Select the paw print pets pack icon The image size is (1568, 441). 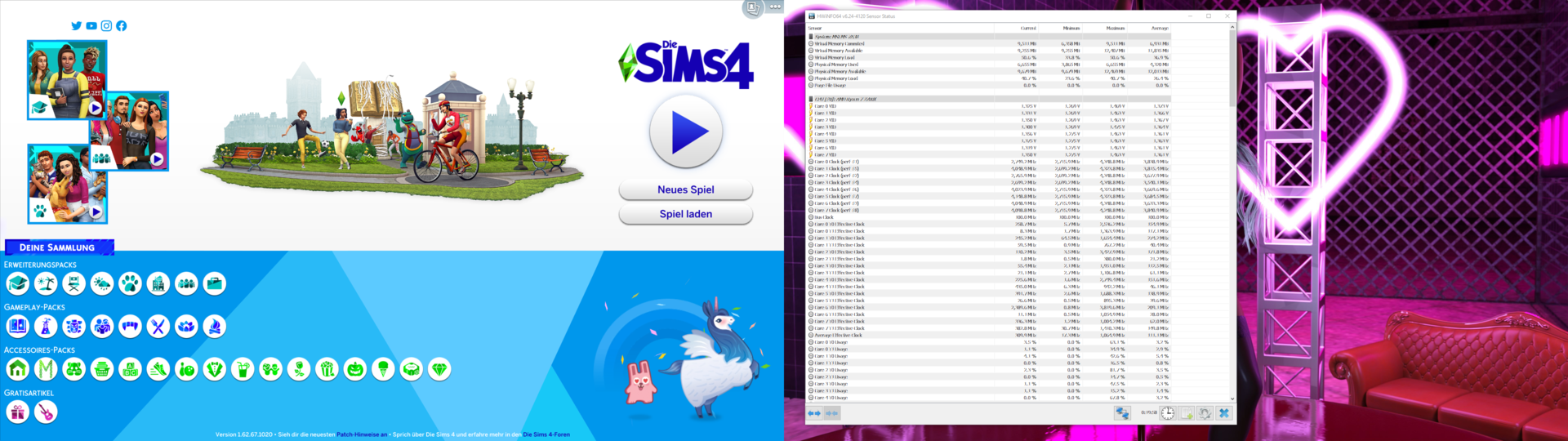click(x=130, y=283)
